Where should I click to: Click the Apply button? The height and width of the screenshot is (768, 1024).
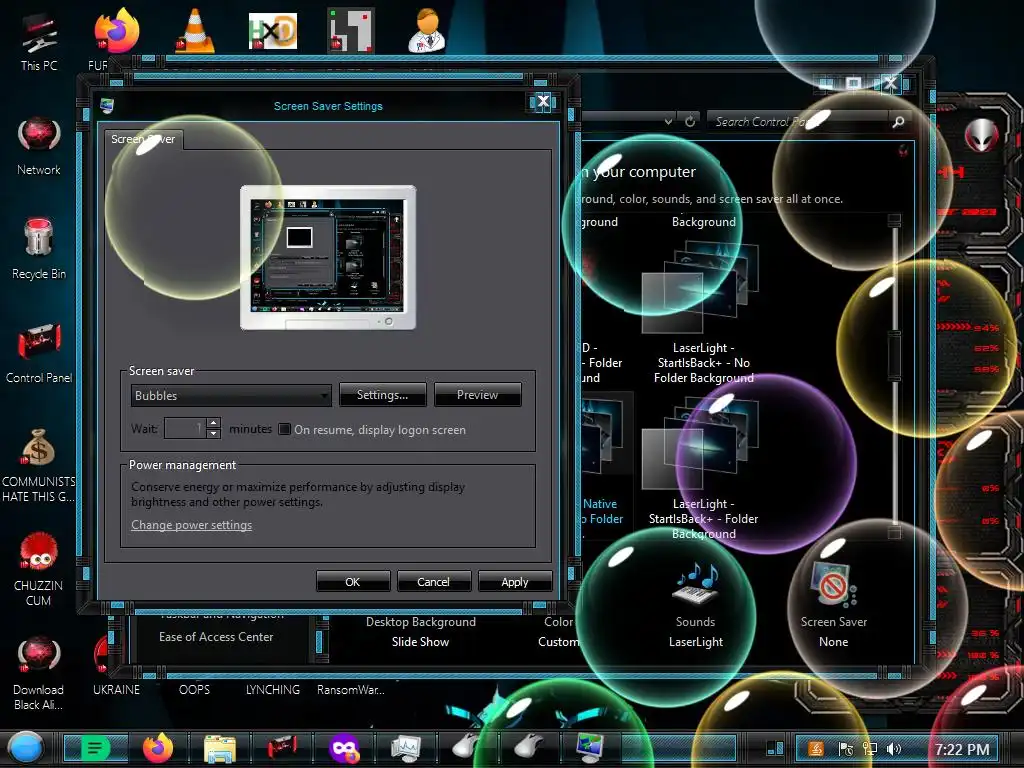pos(515,581)
